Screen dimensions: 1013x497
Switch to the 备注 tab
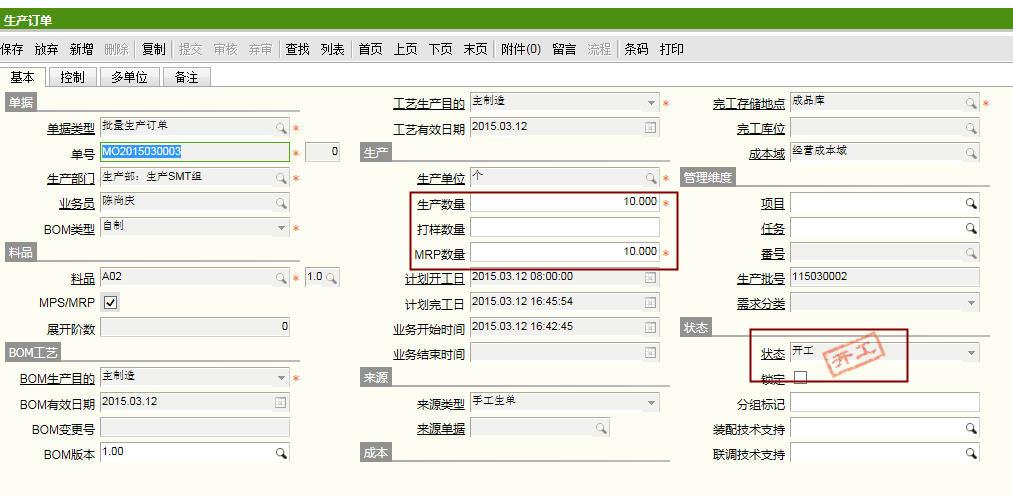(186, 77)
